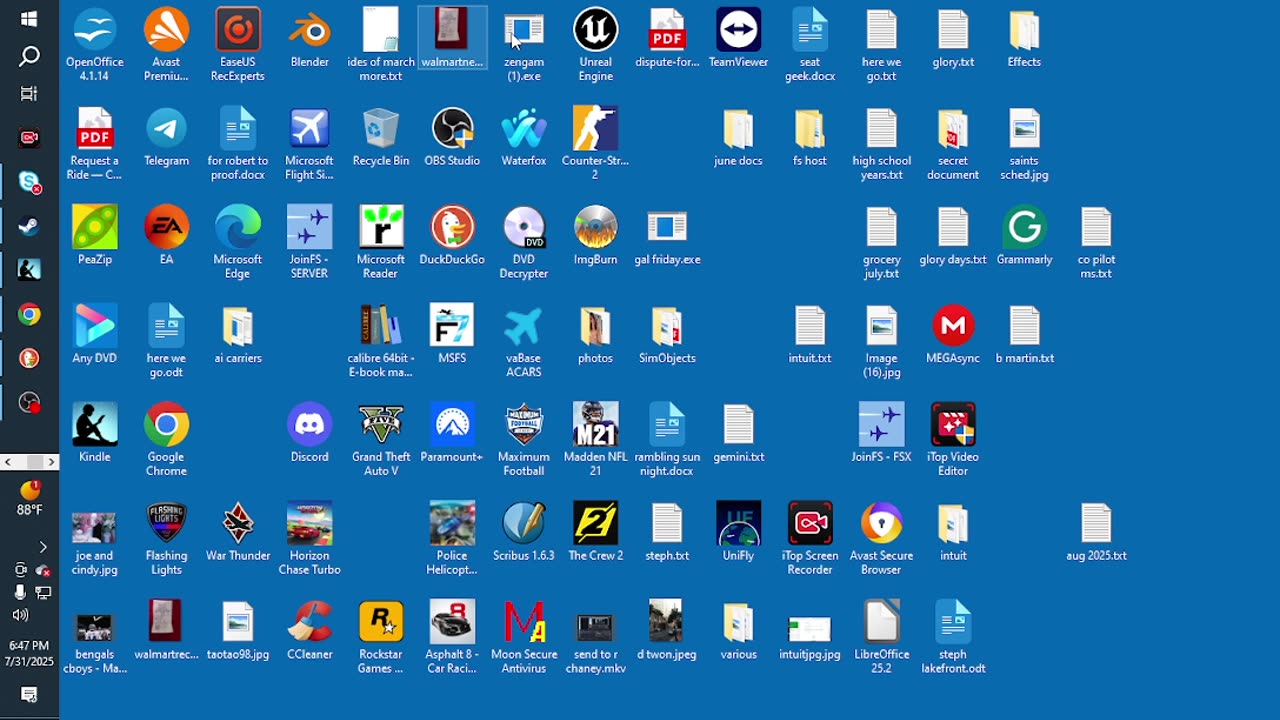Select the Recycle Bin

point(381,138)
